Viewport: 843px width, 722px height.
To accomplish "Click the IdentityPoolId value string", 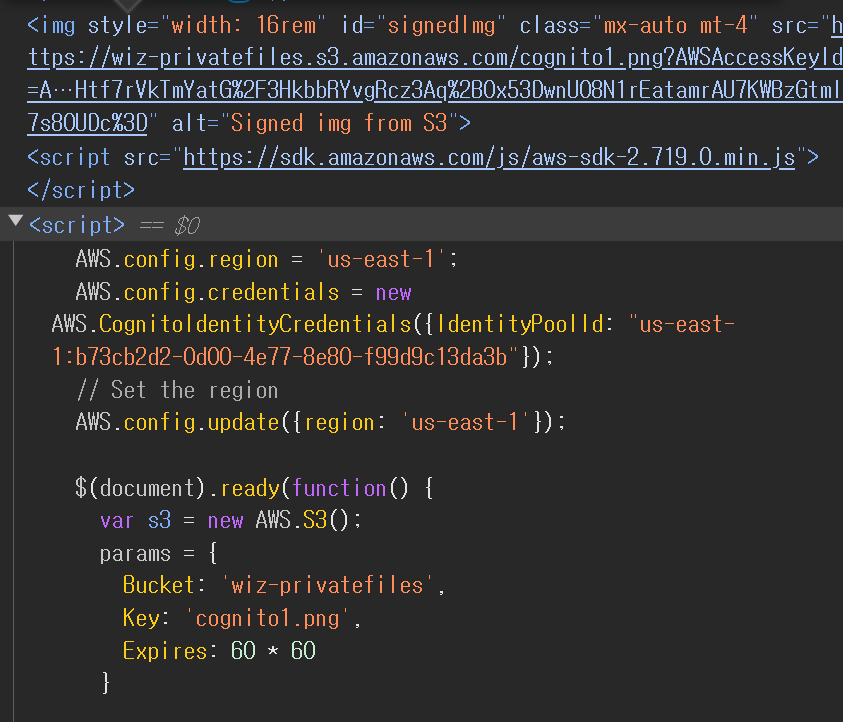I will (393, 341).
